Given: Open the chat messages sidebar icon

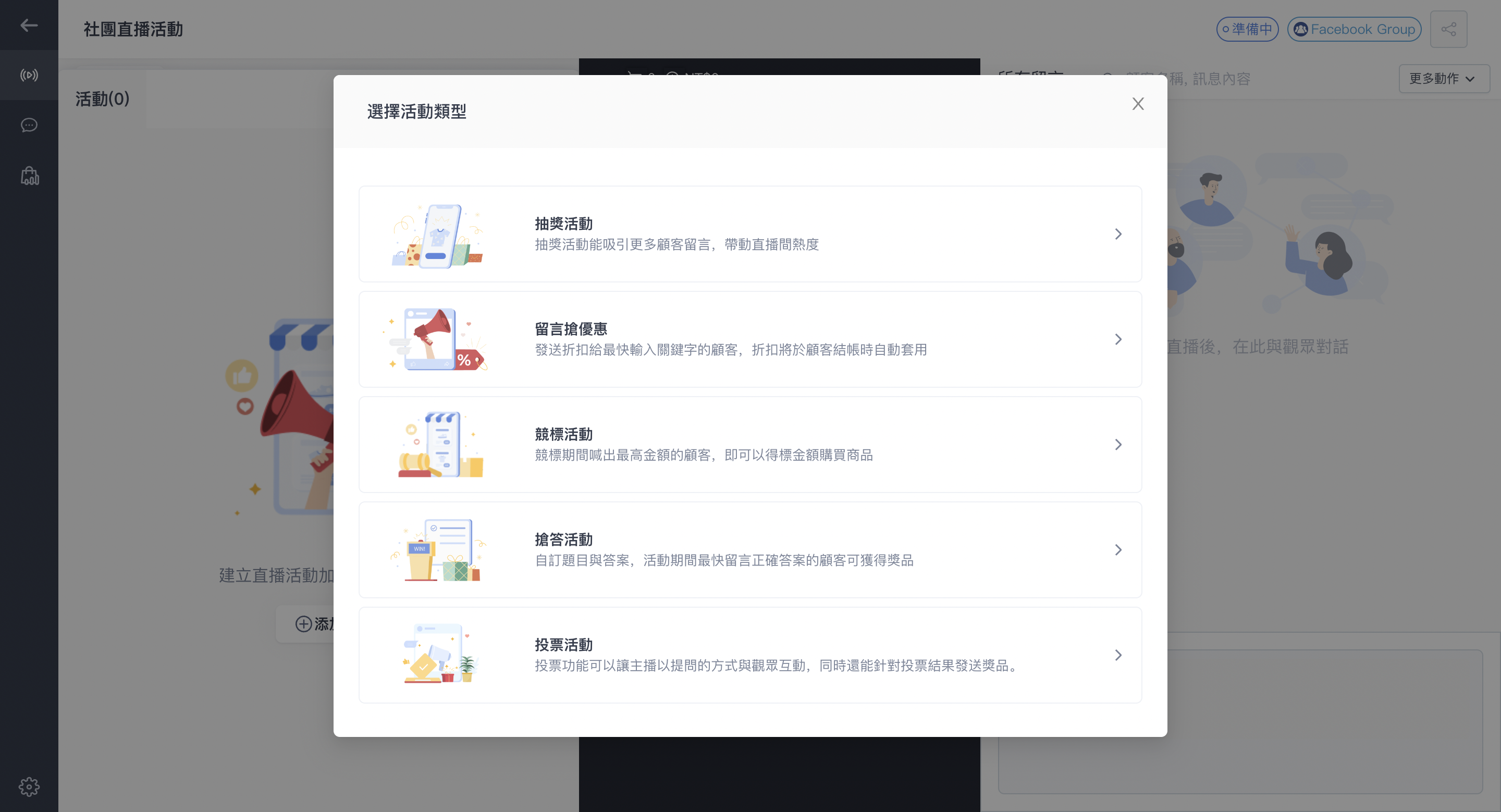Looking at the screenshot, I should point(29,125).
